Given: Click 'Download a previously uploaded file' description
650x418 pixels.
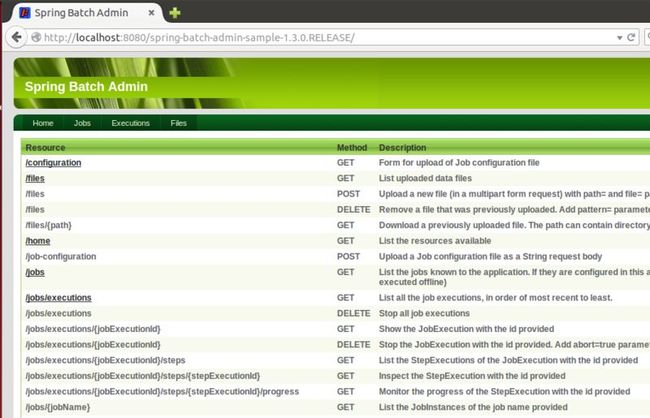Looking at the screenshot, I should coord(514,225).
